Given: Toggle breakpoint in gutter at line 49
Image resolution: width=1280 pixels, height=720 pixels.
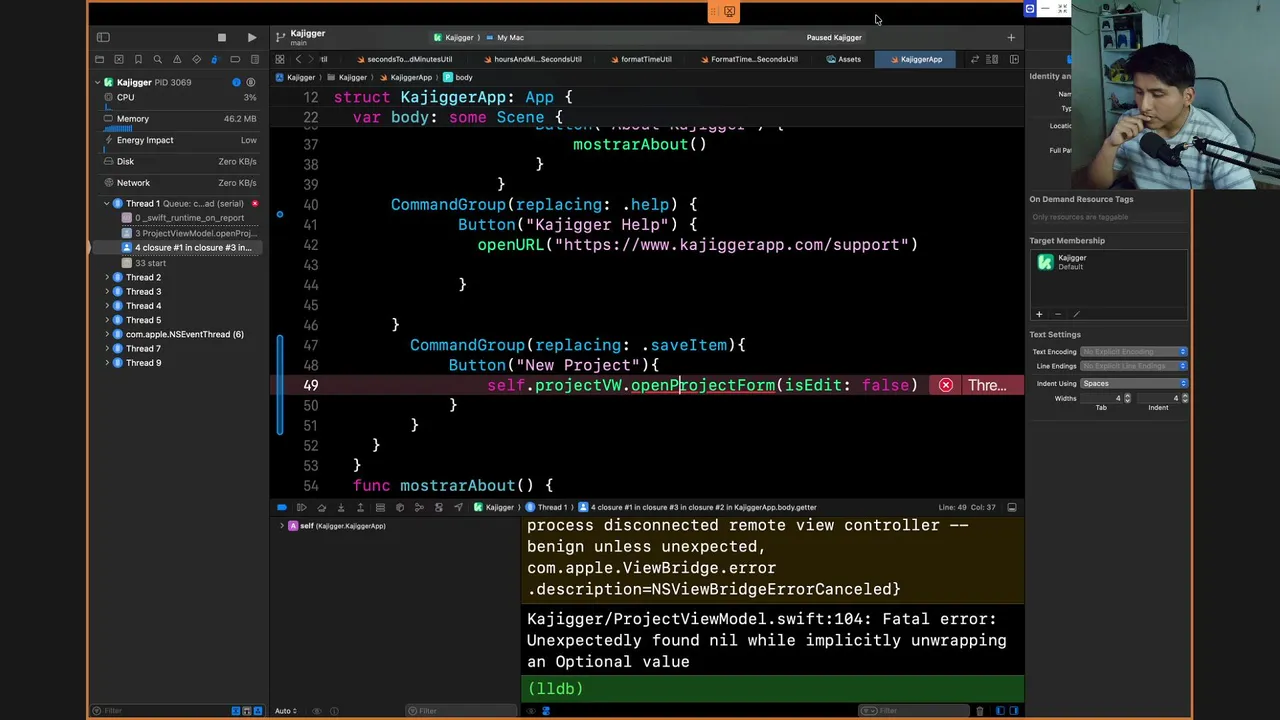Looking at the screenshot, I should (x=310, y=385).
